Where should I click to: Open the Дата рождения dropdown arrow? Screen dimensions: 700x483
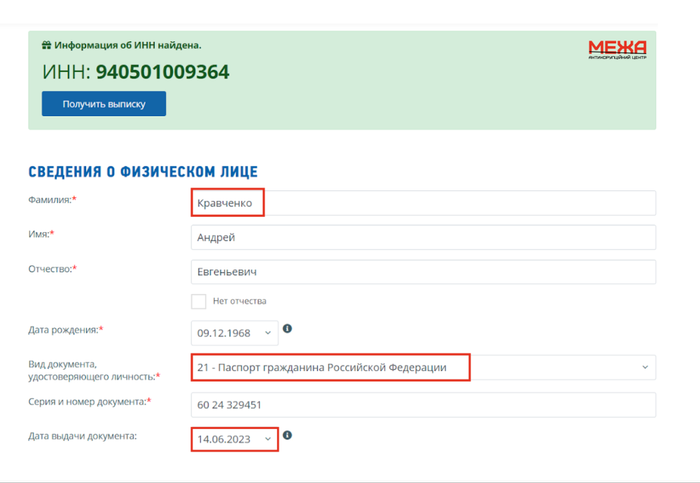click(268, 333)
